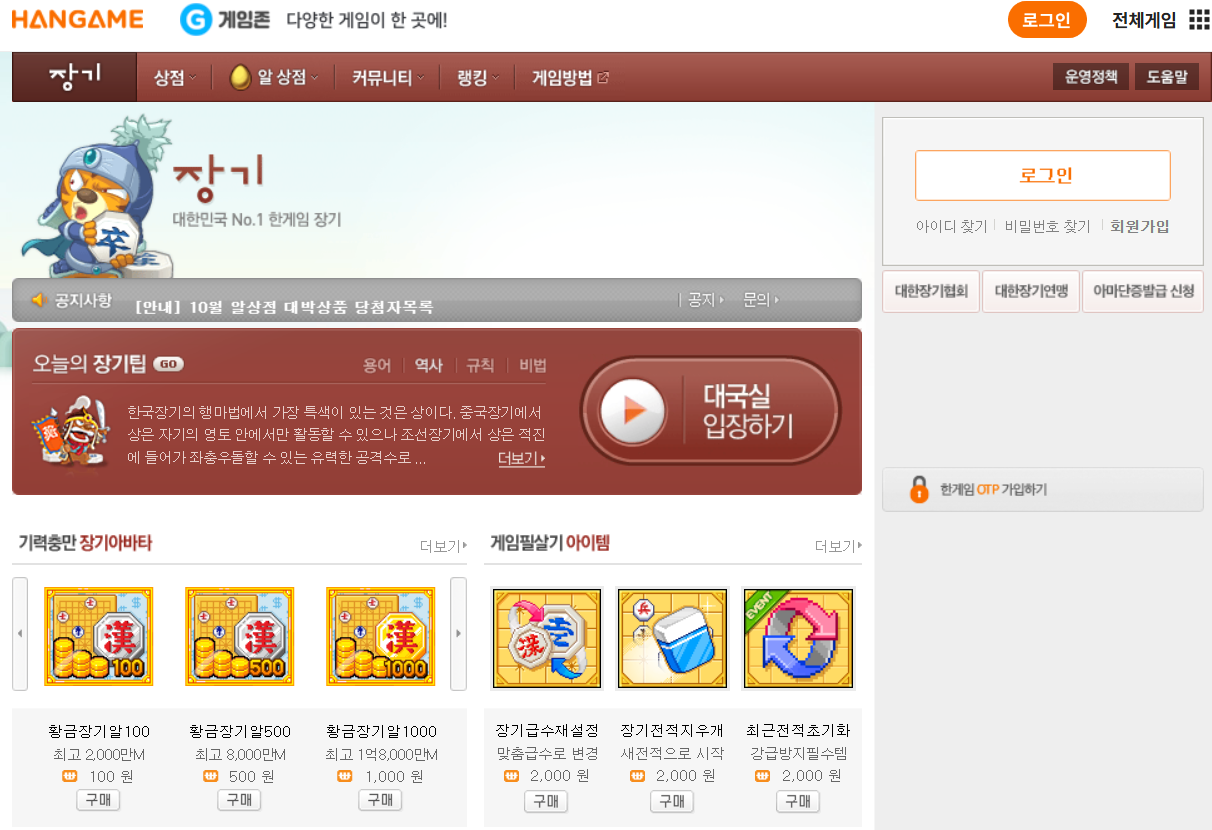Select the 비법 tip tab
The image size is (1212, 830).
tap(533, 365)
